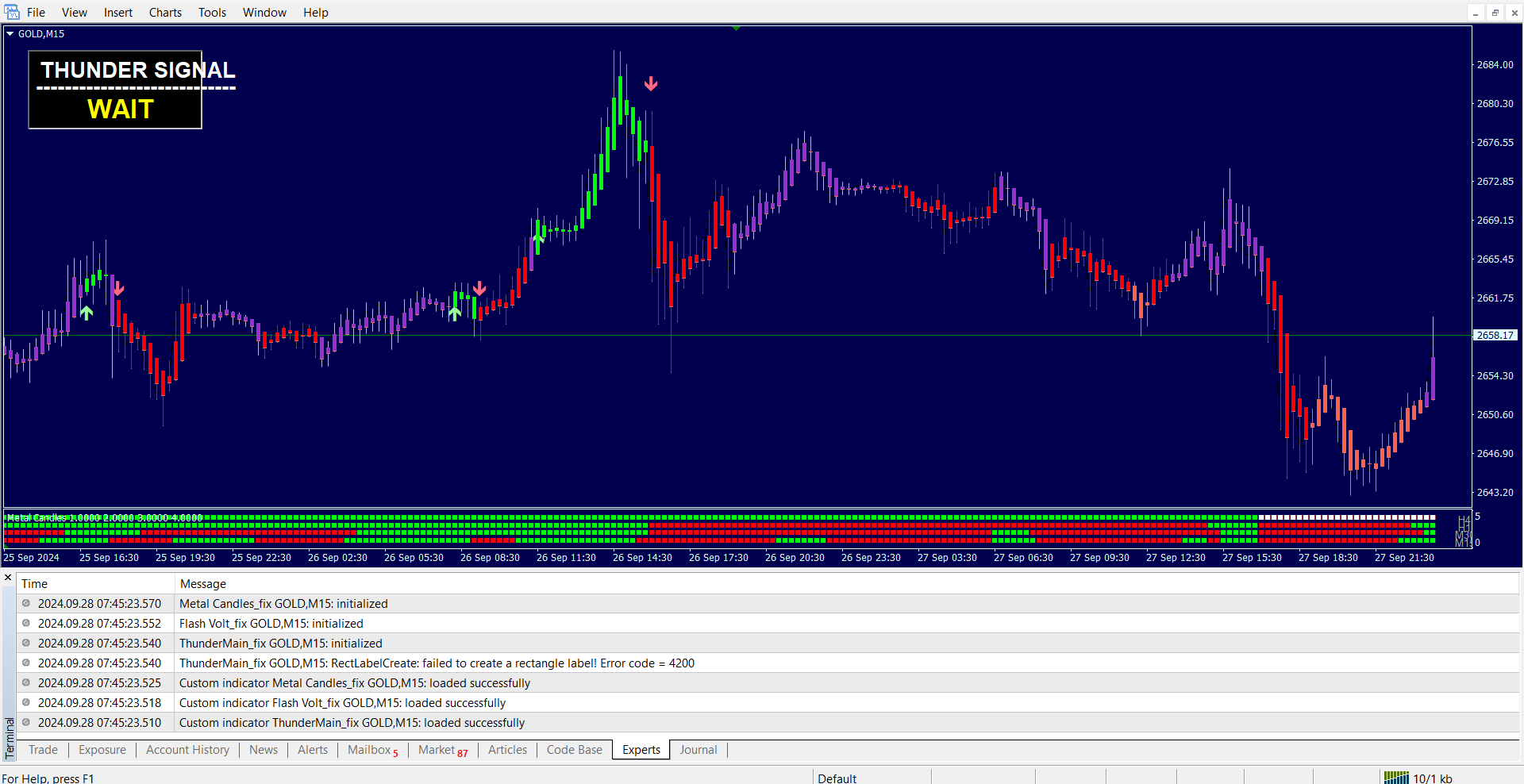Click the THUNDER SIGNAL panel title

coord(138,70)
